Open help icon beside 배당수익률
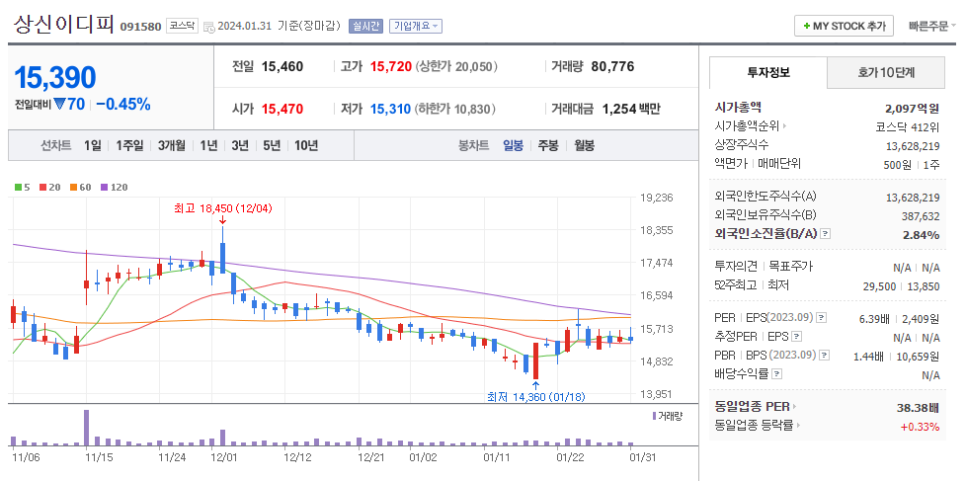The image size is (966, 481). point(777,374)
